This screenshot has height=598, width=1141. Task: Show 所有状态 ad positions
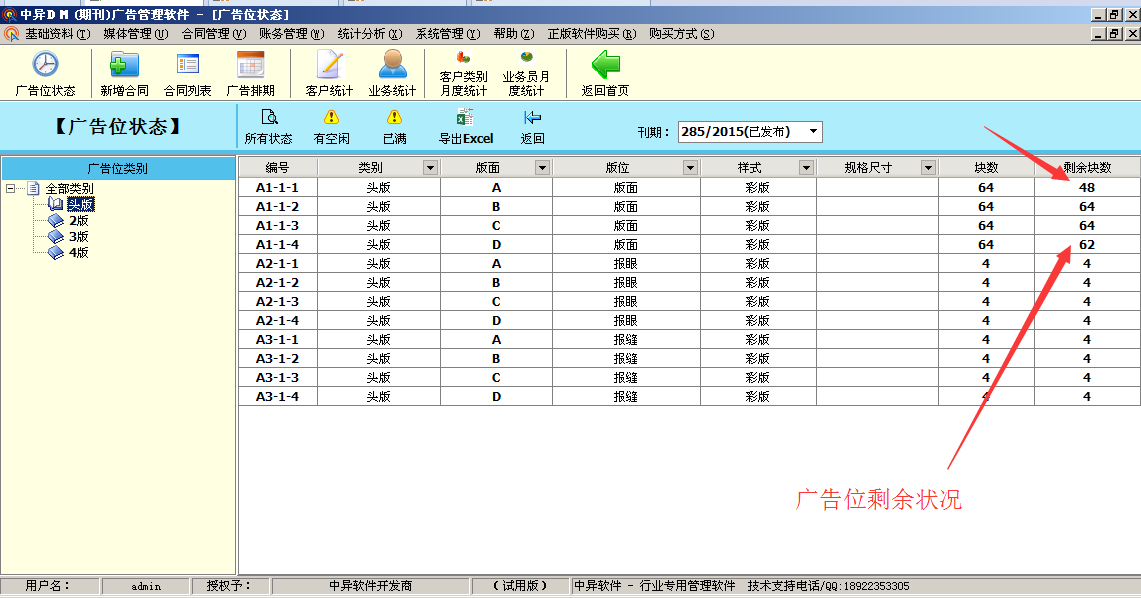click(x=268, y=119)
